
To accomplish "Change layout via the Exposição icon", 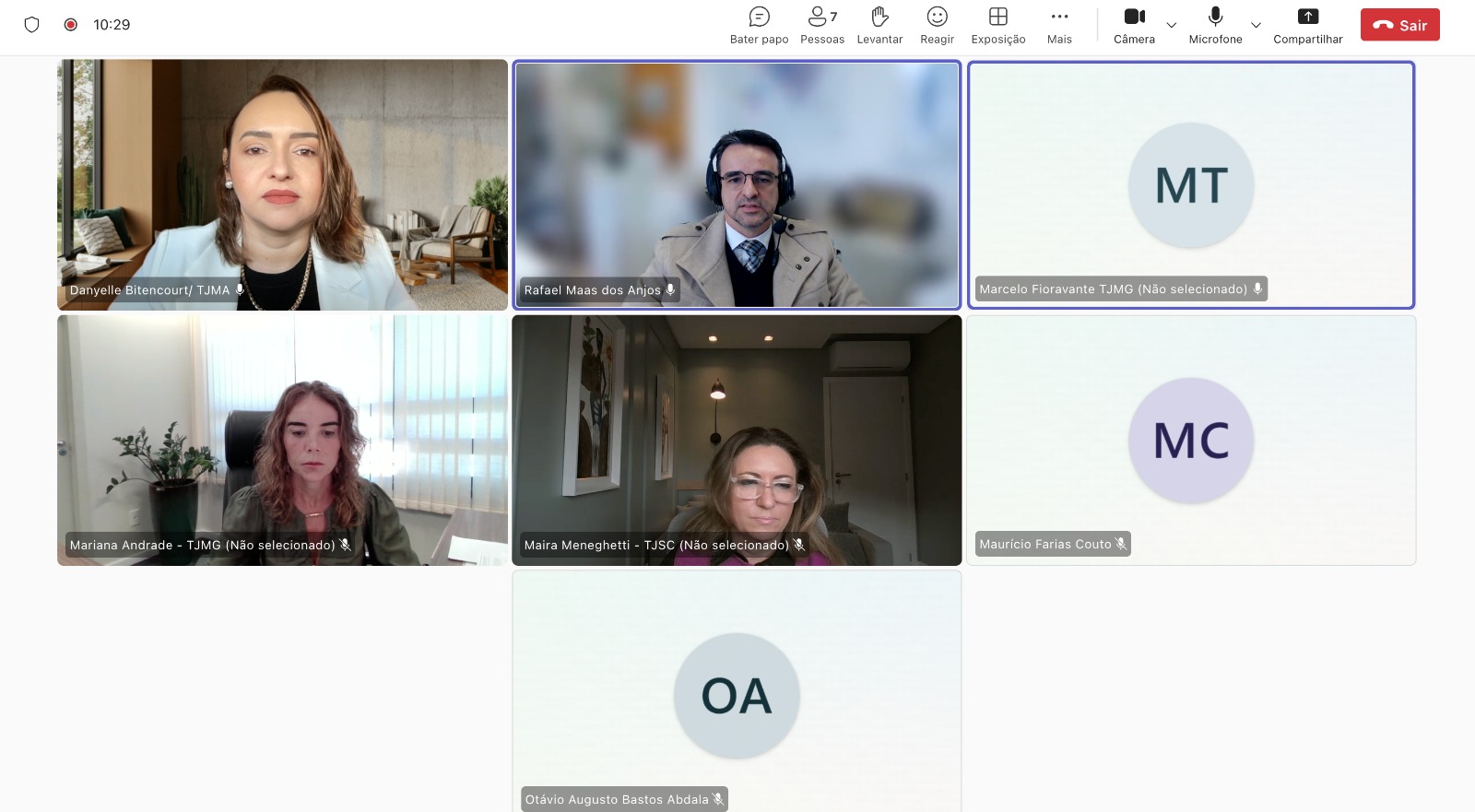I will coord(997,25).
